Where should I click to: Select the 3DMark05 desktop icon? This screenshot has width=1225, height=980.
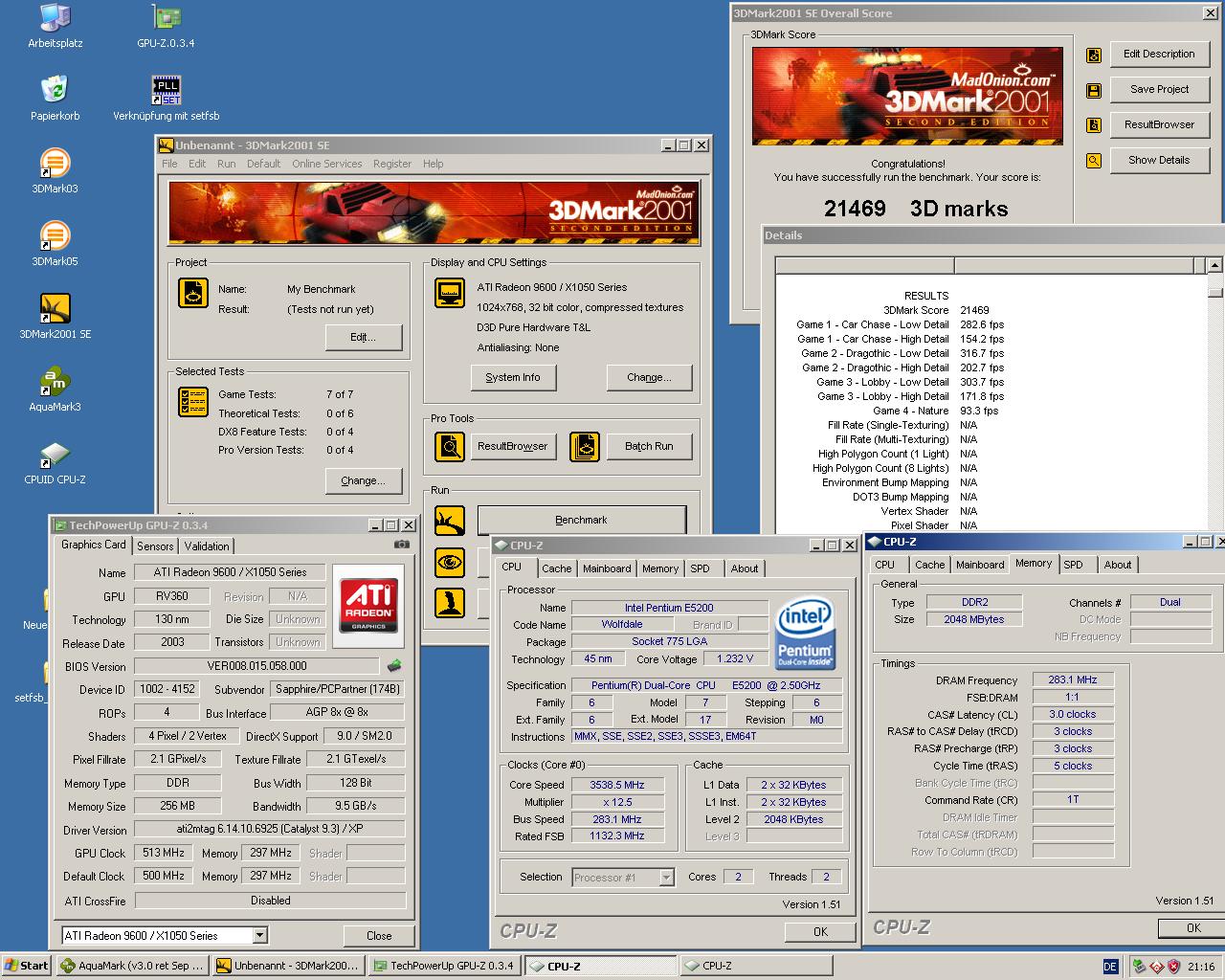(55, 236)
